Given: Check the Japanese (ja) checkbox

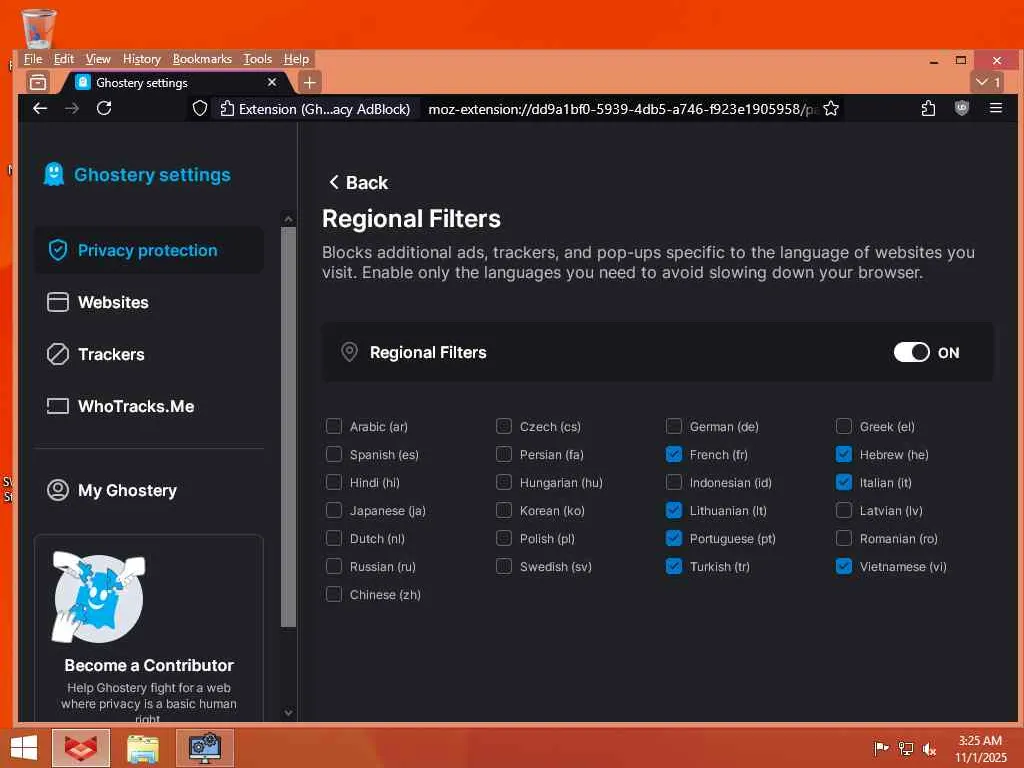Looking at the screenshot, I should 334,510.
